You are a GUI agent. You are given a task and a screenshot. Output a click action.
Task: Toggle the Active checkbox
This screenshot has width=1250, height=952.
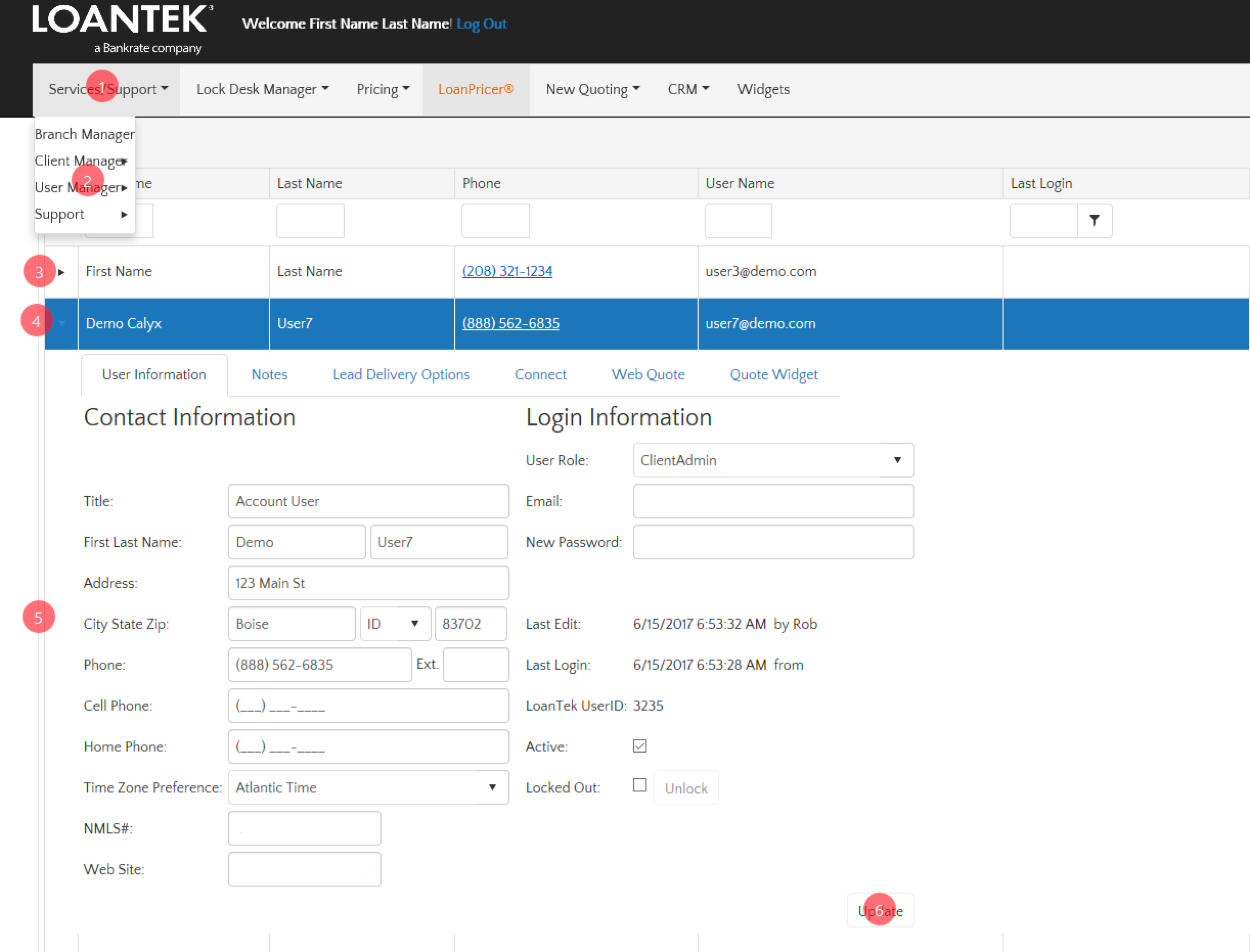639,746
